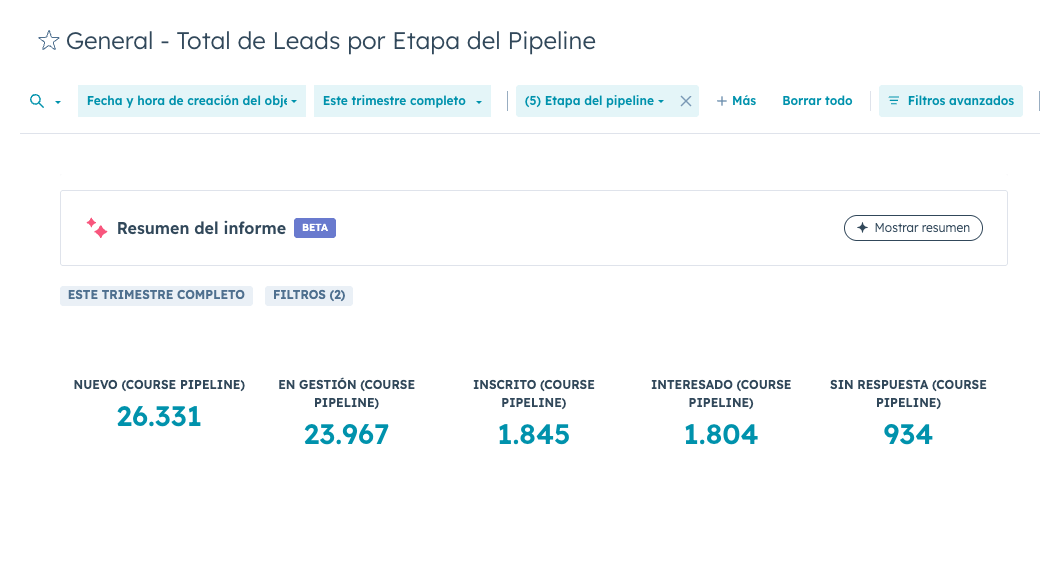The image size is (1040, 573).
Task: Click the advanced filters lines icon
Action: 894,101
